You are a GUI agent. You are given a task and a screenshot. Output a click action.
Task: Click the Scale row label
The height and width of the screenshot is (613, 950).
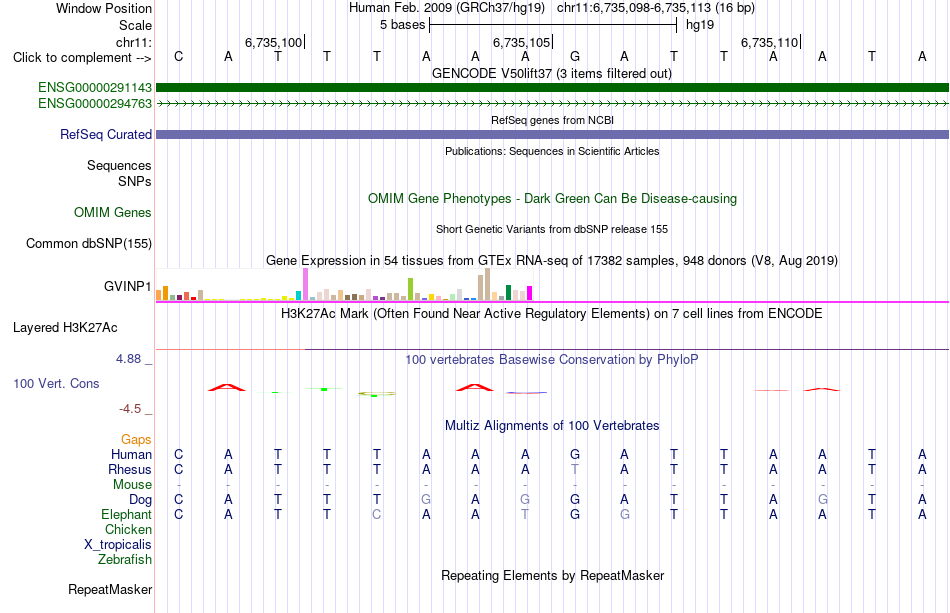click(x=135, y=25)
